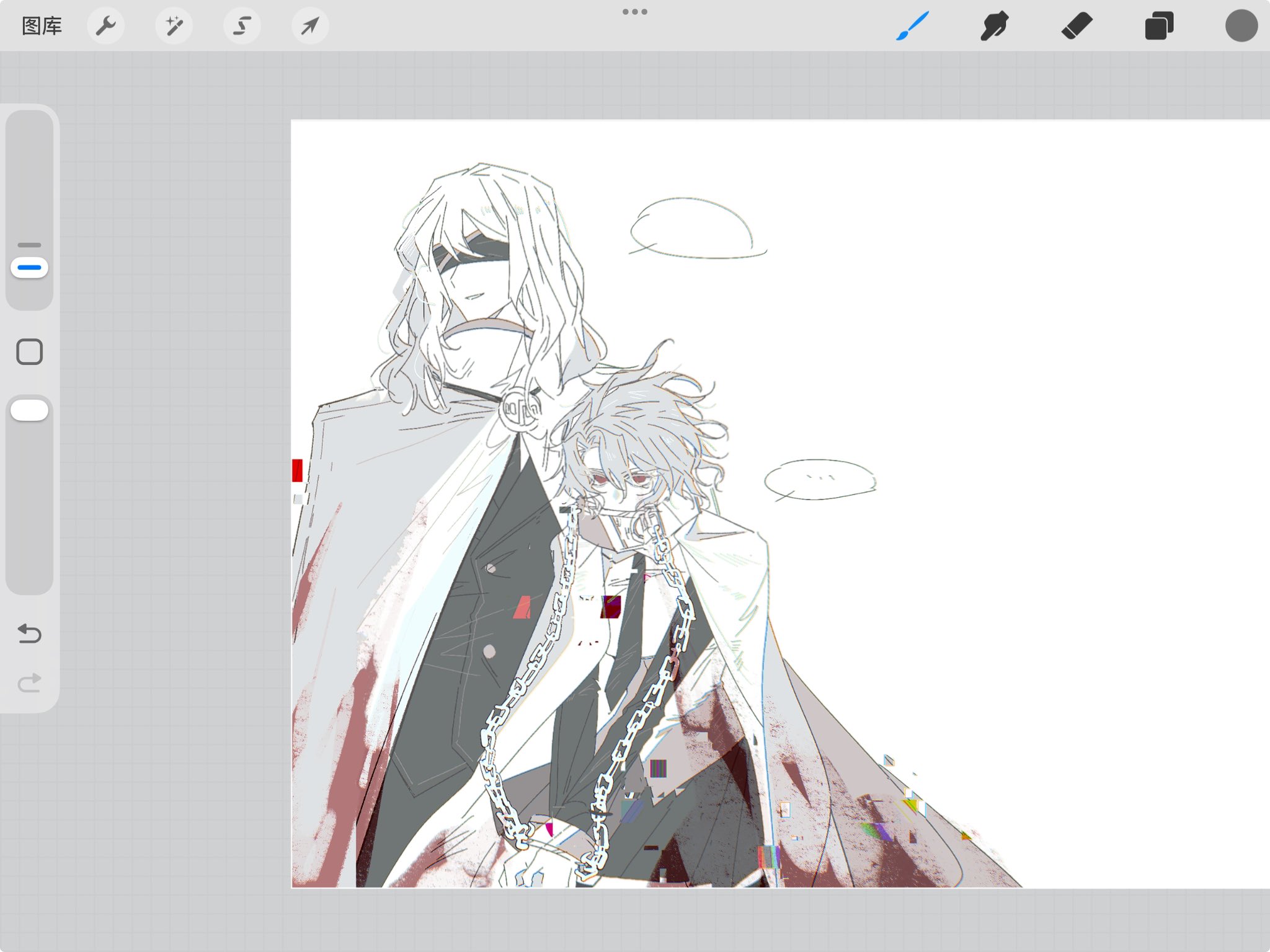
Task: Open the Layers panel
Action: pos(1158,26)
